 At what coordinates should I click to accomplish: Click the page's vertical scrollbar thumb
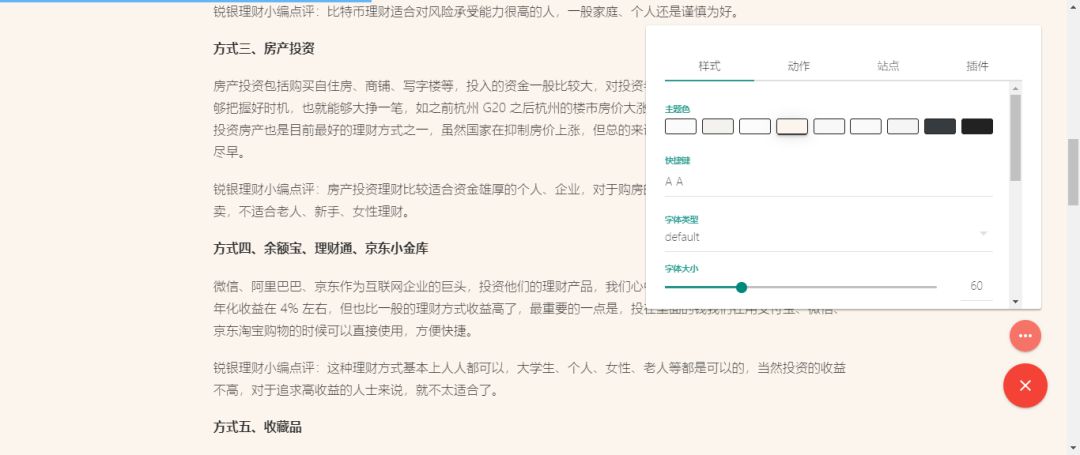(1073, 172)
